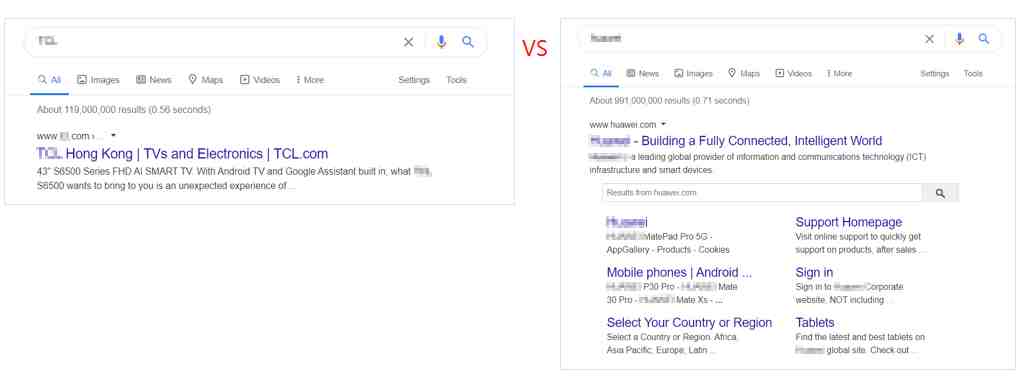The image size is (1027, 390).
Task: Open 'Select Your Country or Region' link
Action: pyautogui.click(x=689, y=322)
